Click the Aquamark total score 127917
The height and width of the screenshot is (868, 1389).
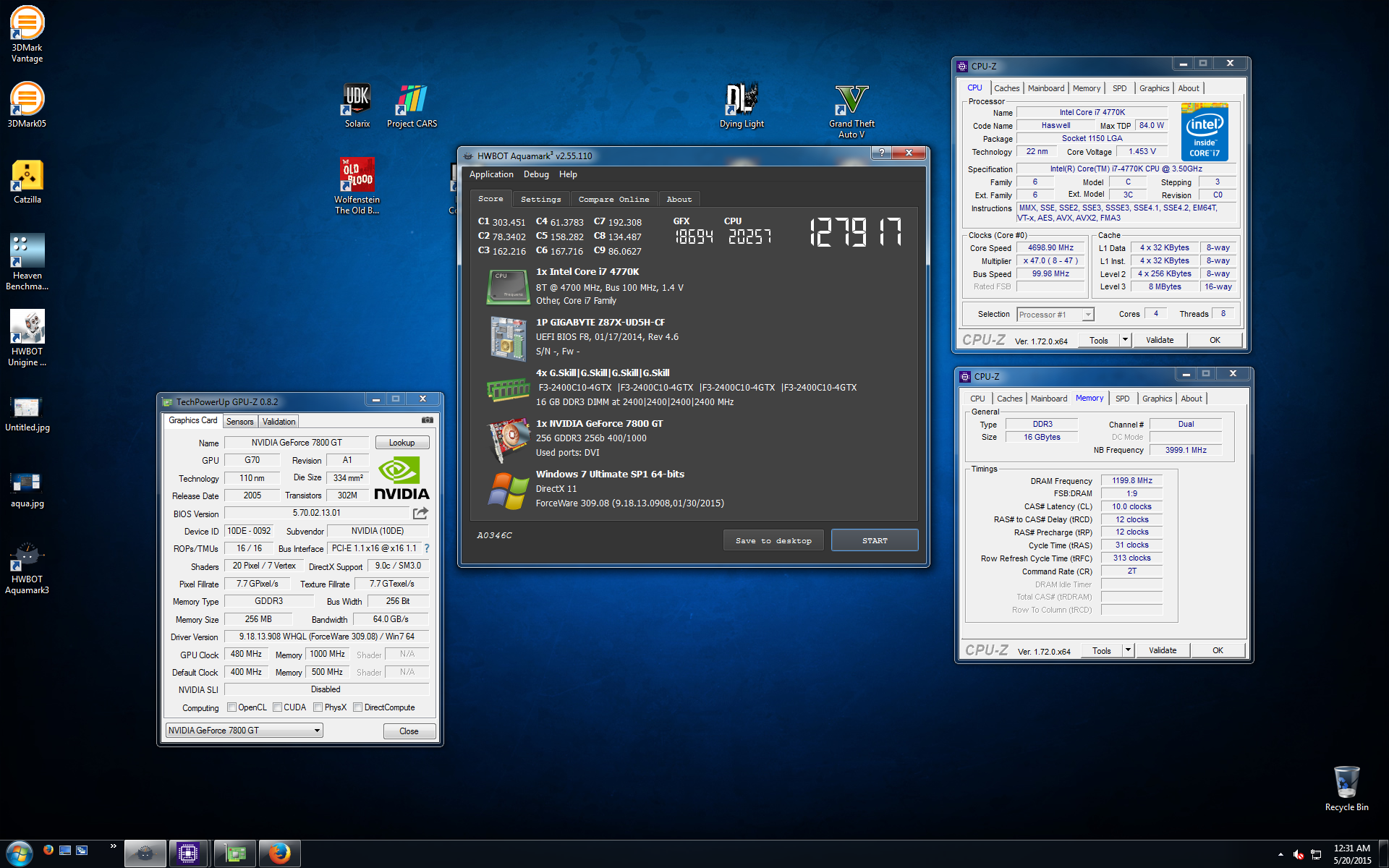(x=856, y=233)
